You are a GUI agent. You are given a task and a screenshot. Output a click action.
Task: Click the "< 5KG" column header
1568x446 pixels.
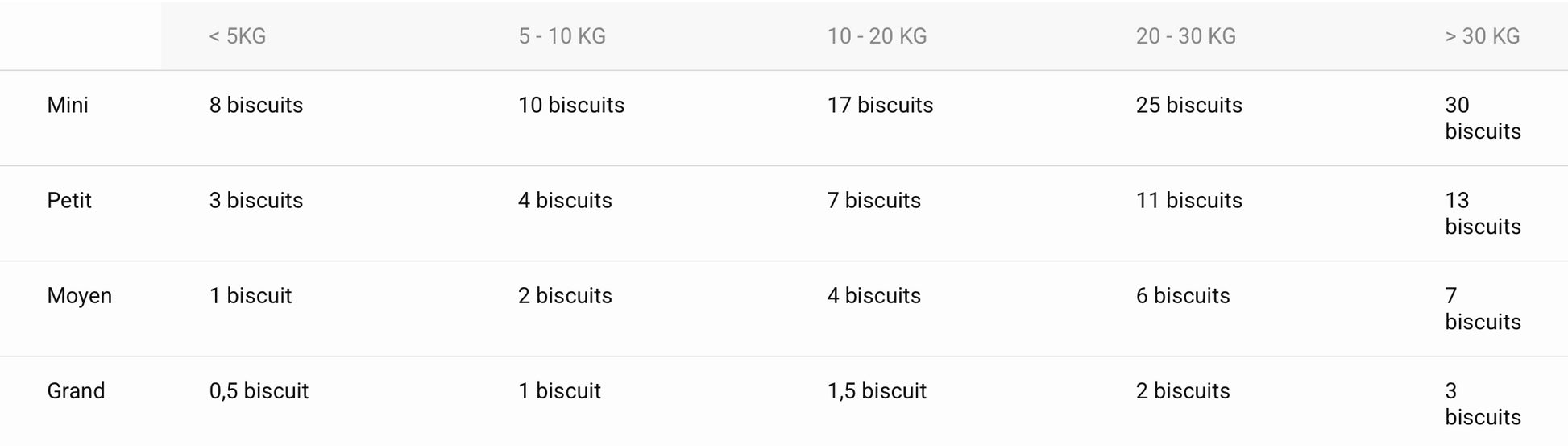(x=237, y=36)
